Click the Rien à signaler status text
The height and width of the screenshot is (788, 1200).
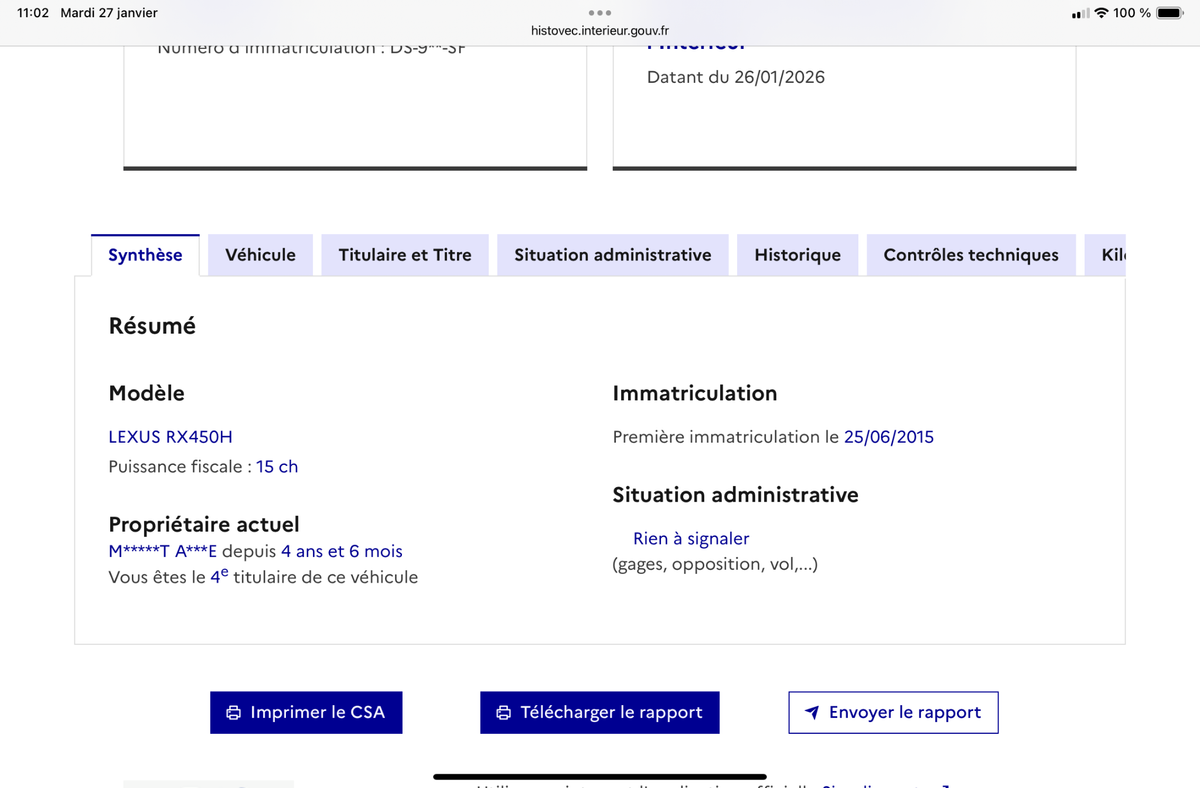(x=691, y=538)
